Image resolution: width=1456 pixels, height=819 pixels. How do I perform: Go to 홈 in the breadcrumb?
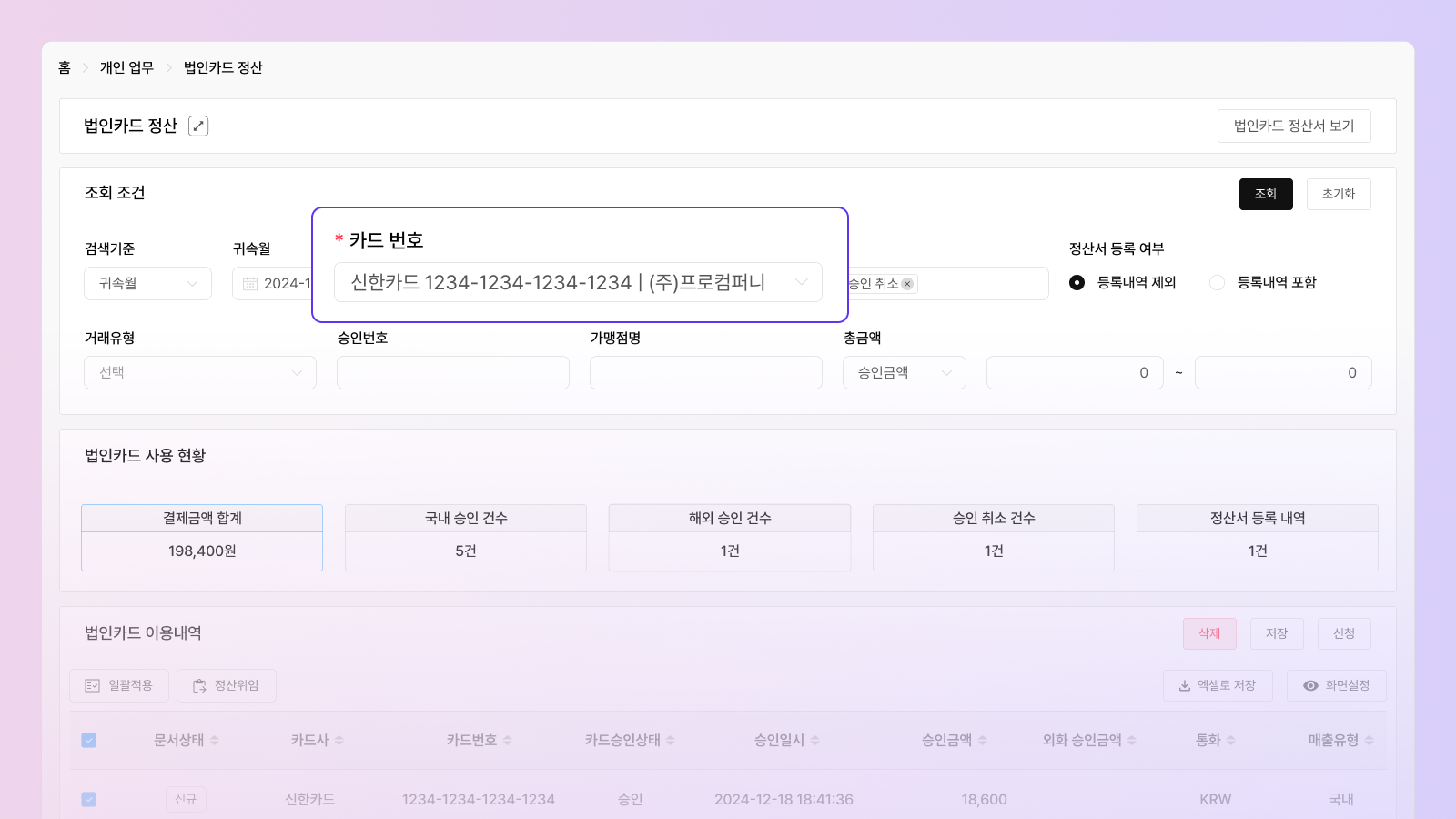click(x=65, y=67)
